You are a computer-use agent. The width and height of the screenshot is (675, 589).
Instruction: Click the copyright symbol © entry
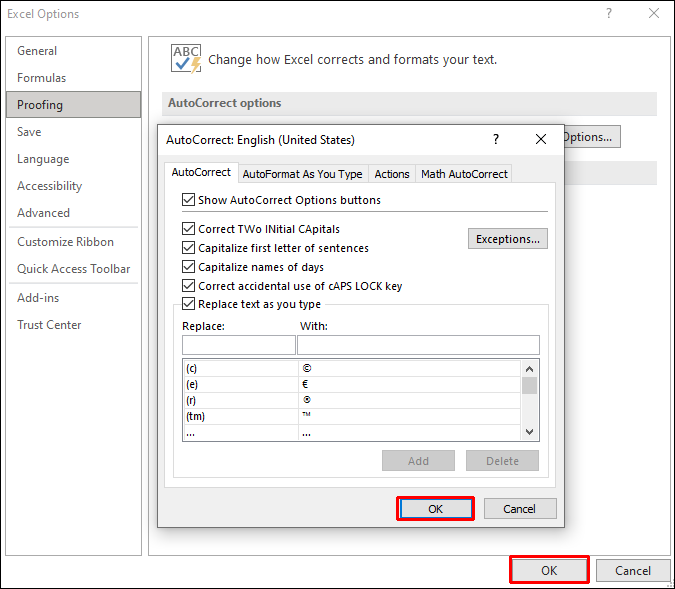pyautogui.click(x=307, y=368)
